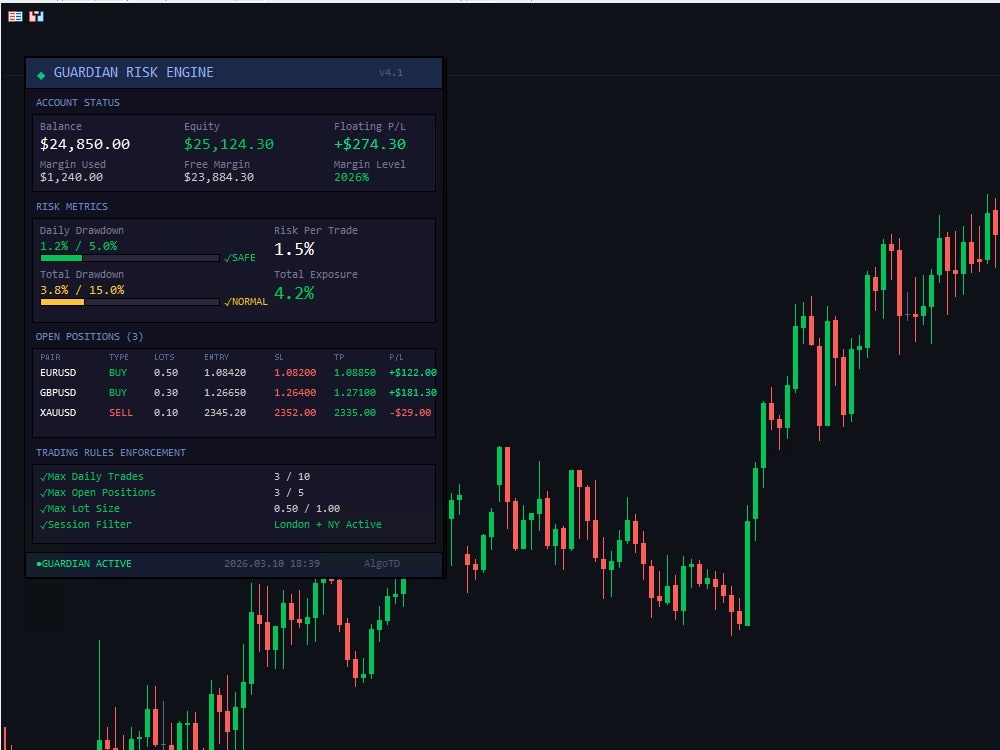
Task: Click the red table icon at top-left
Action: click(15, 17)
